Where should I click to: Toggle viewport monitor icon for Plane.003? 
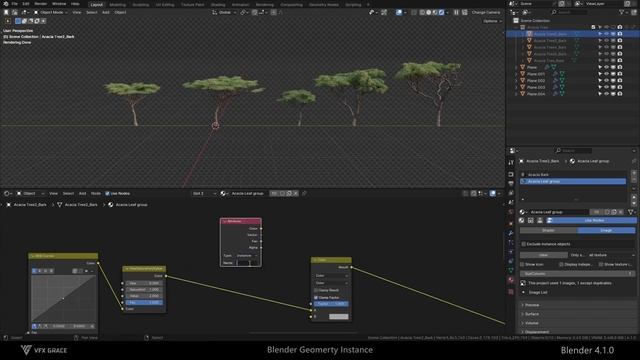point(613,87)
